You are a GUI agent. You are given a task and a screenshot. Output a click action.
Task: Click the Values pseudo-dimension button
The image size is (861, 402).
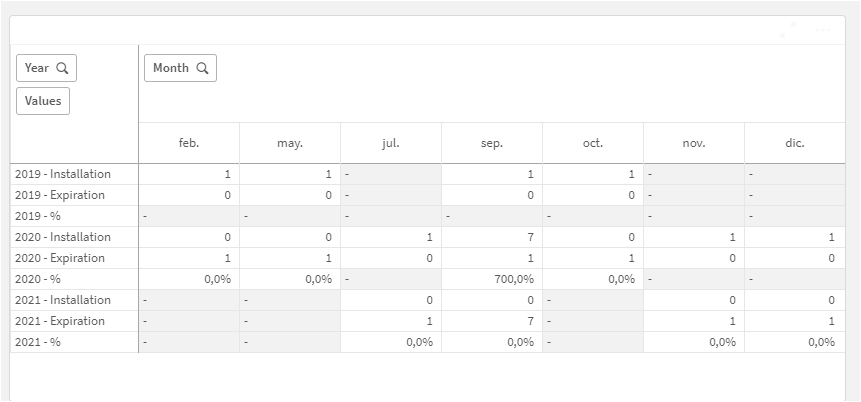pyautogui.click(x=43, y=101)
